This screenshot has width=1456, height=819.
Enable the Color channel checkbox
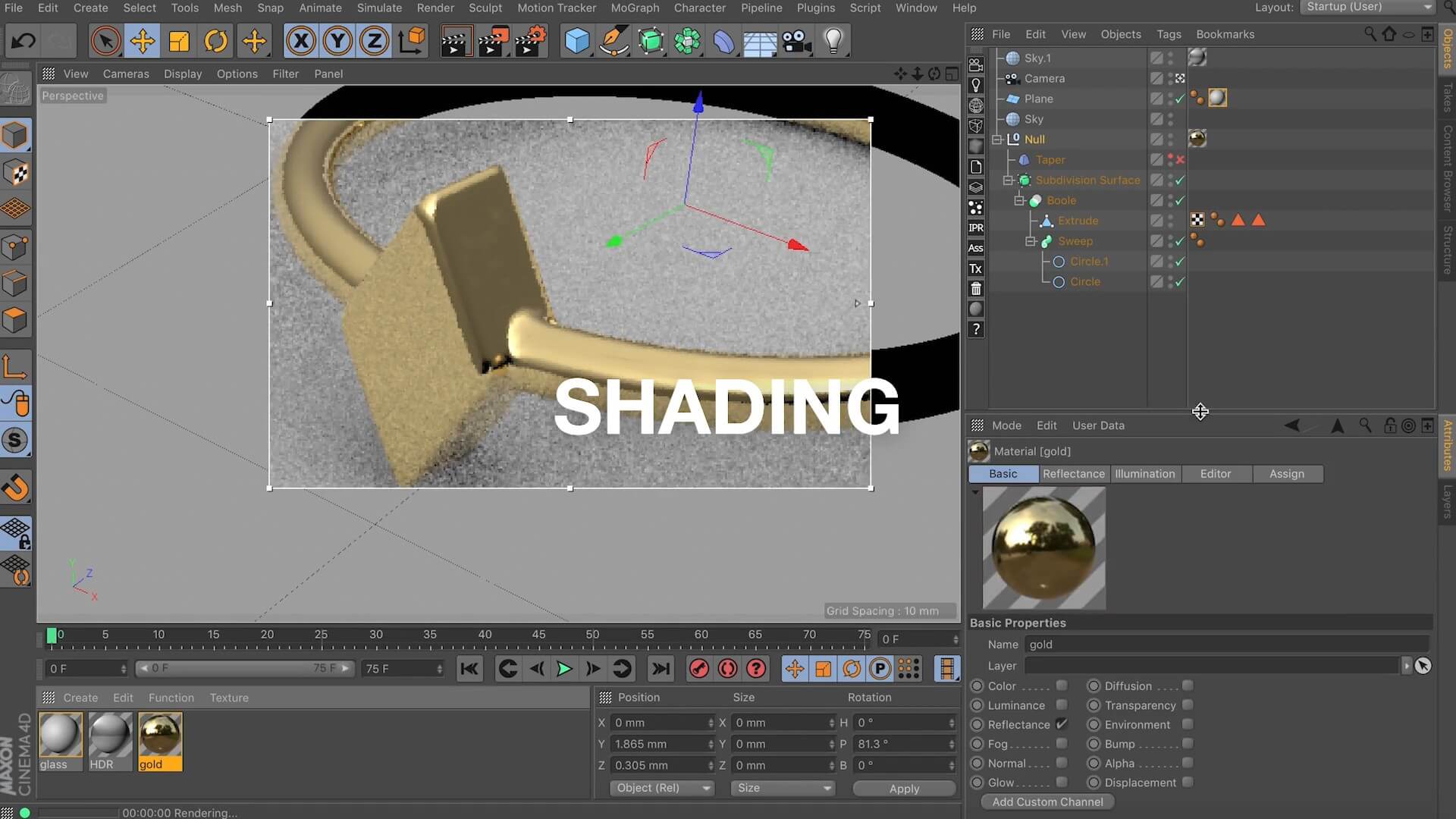click(1062, 686)
